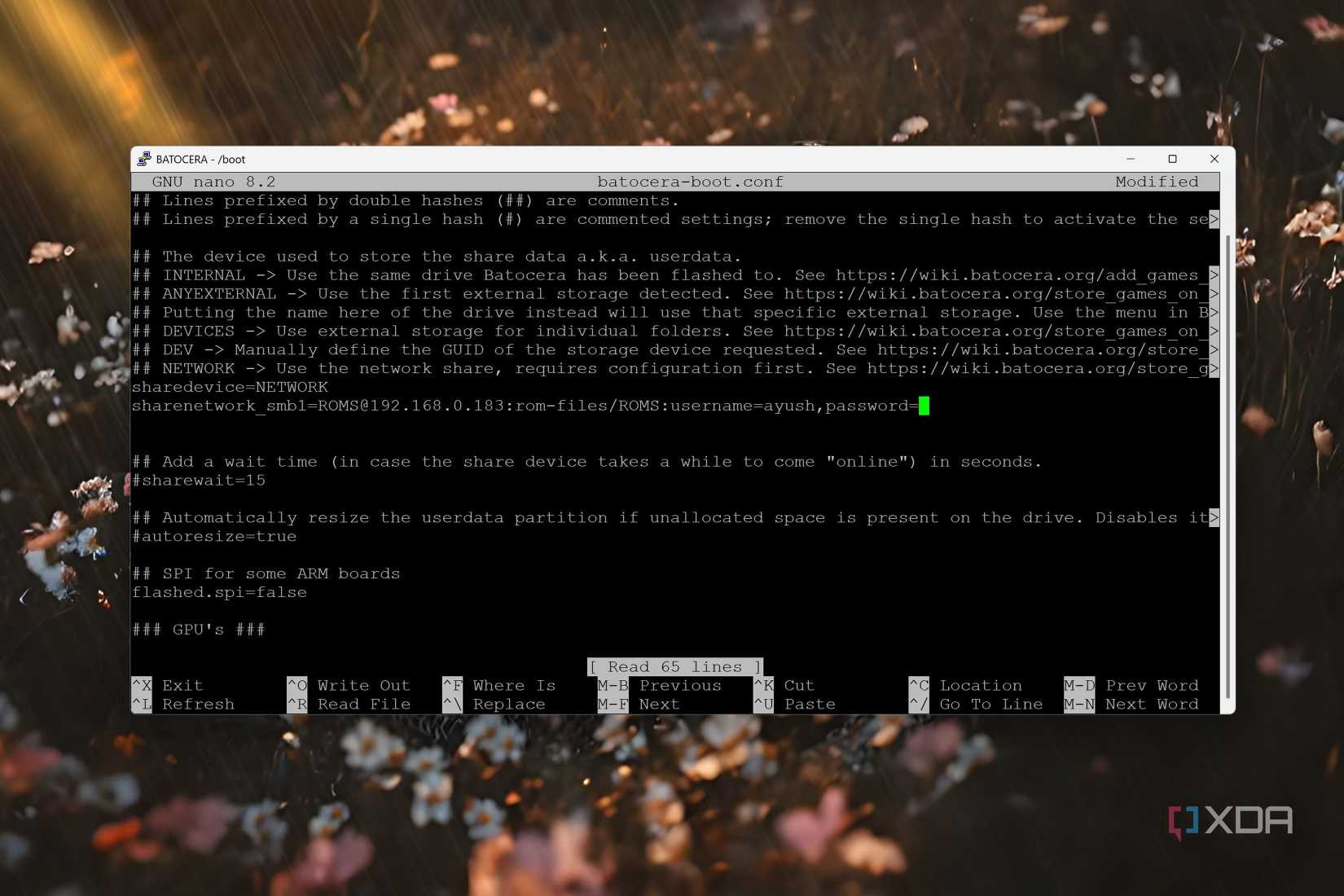This screenshot has height=896, width=1344.
Task: Click the '### GPU's ###' heading line
Action: coord(199,630)
